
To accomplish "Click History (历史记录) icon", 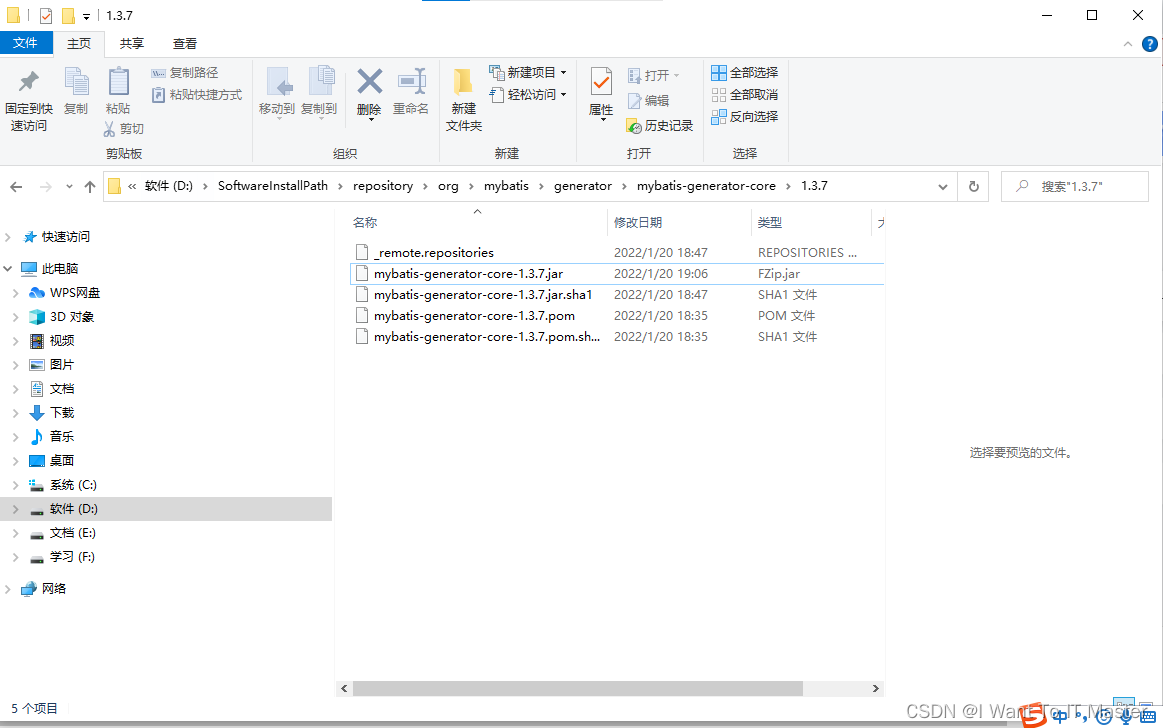I will [x=634, y=126].
